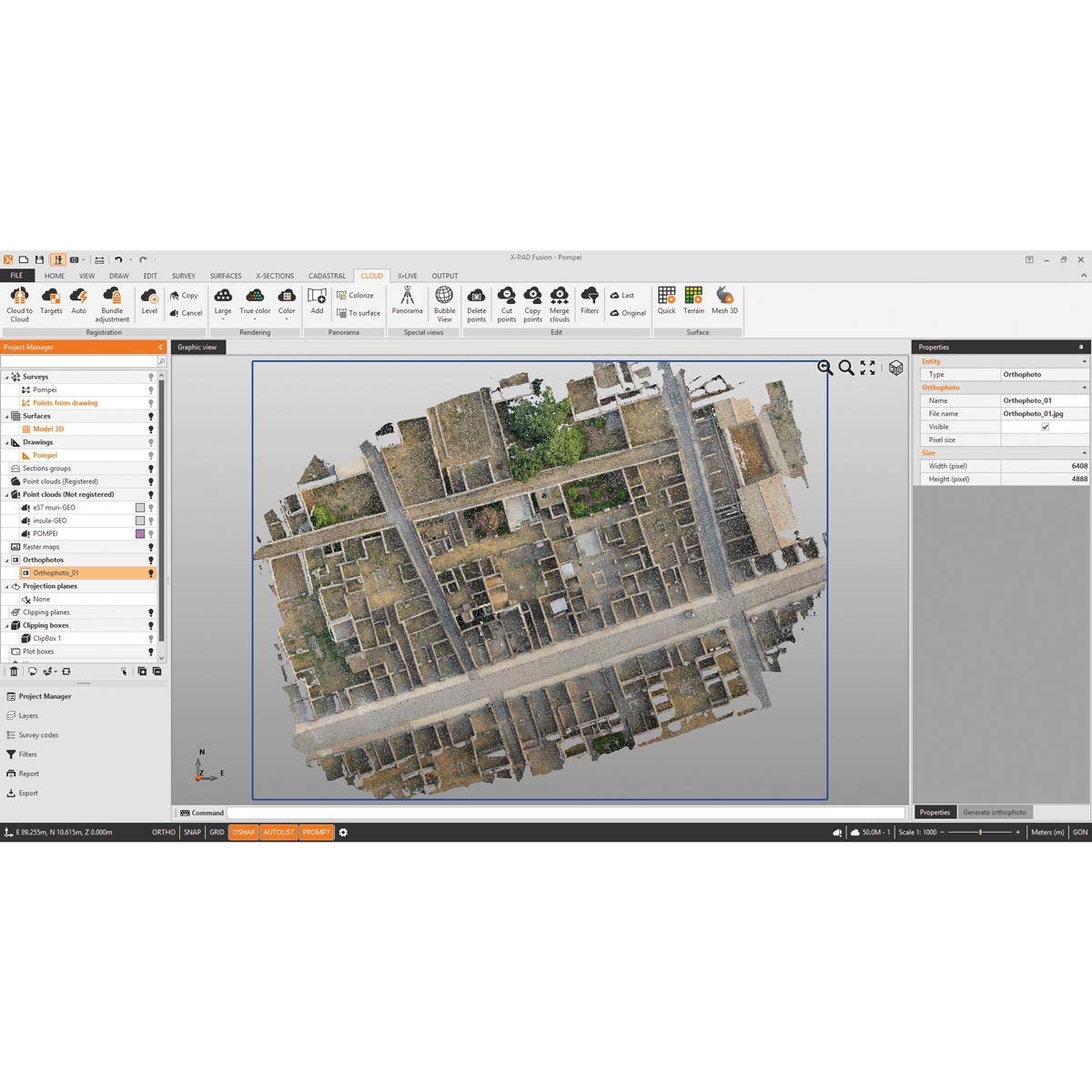Viewport: 1092px width, 1092px height.
Task: Launch the Mesh 3D tool
Action: point(724,301)
